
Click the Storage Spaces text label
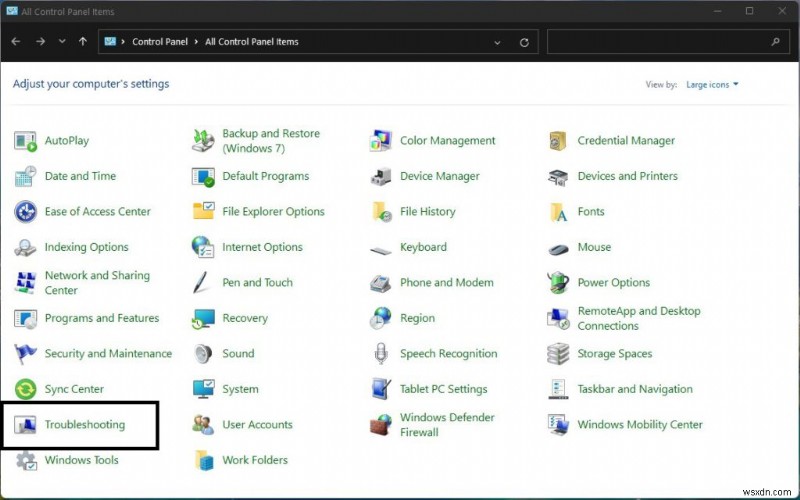615,354
